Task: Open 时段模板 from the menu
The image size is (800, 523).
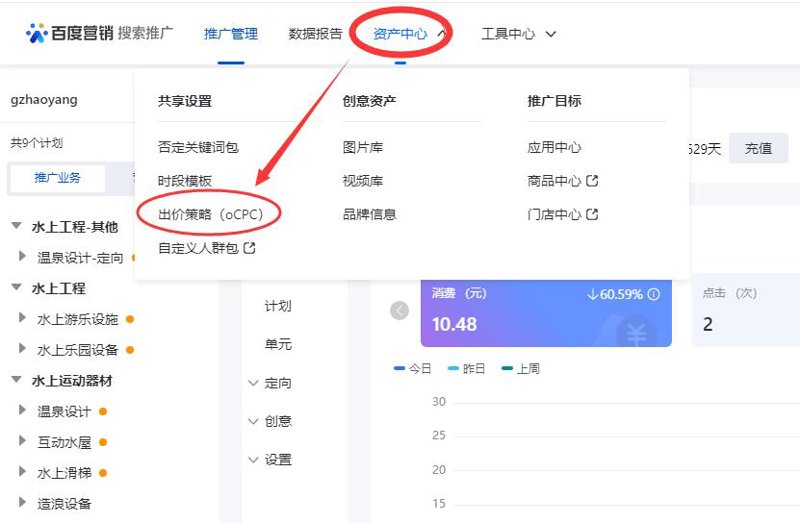Action: [184, 181]
